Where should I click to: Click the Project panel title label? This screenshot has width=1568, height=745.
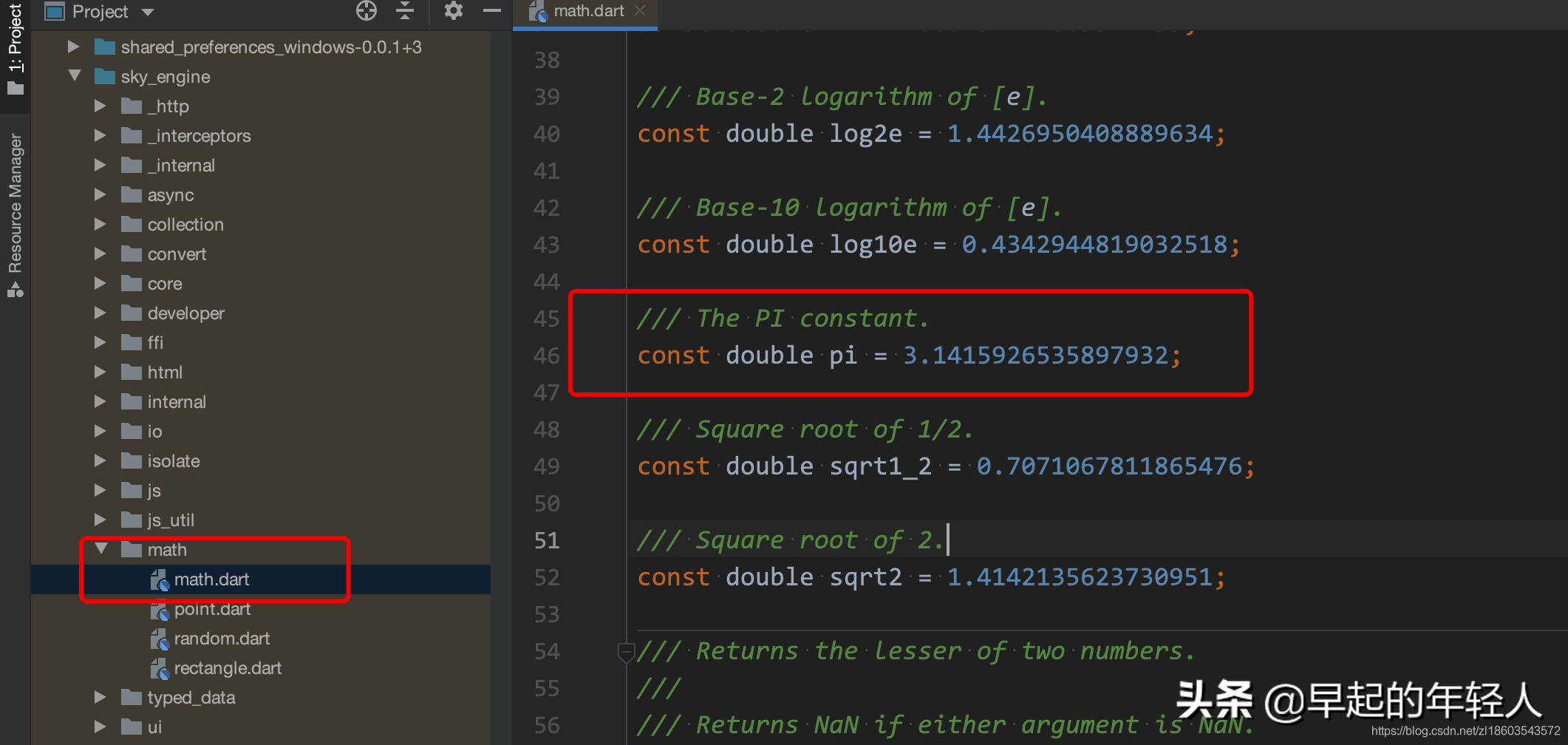pos(100,12)
